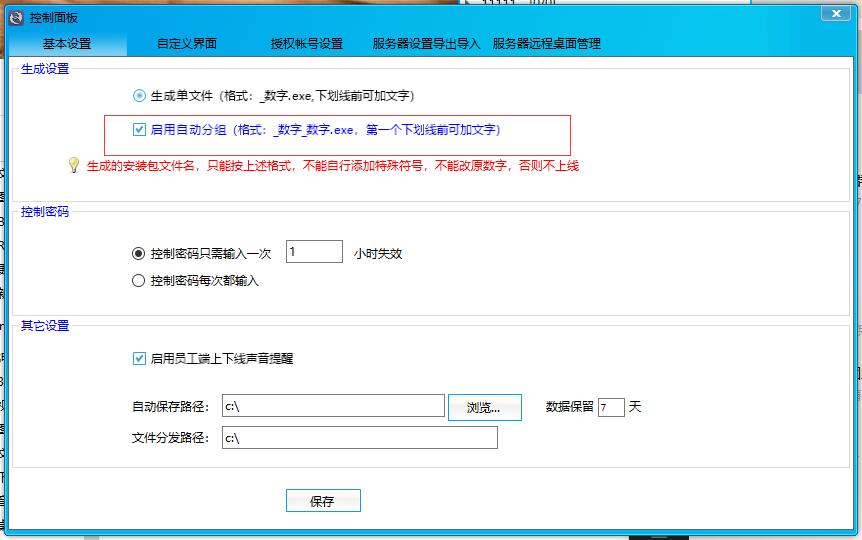Click the lightbulb hint icon
The width and height of the screenshot is (862, 540).
pyautogui.click(x=73, y=165)
